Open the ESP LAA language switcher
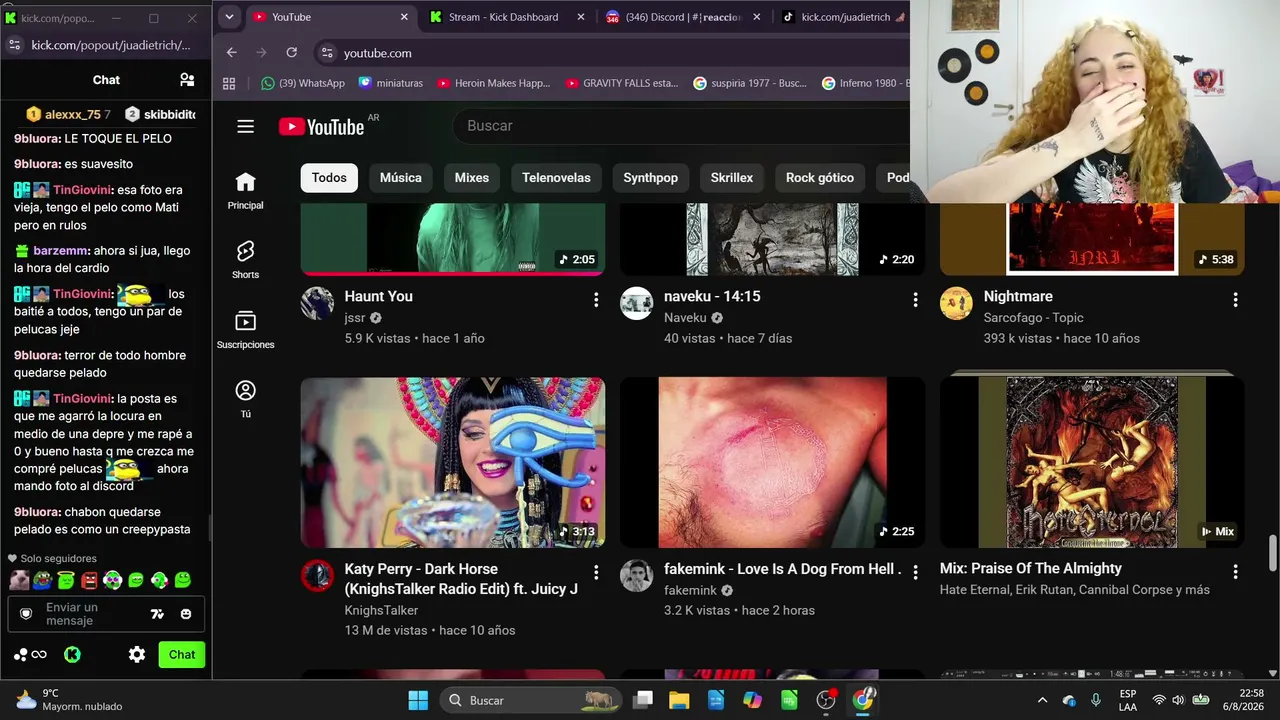Image resolution: width=1280 pixels, height=720 pixels. (x=1127, y=700)
